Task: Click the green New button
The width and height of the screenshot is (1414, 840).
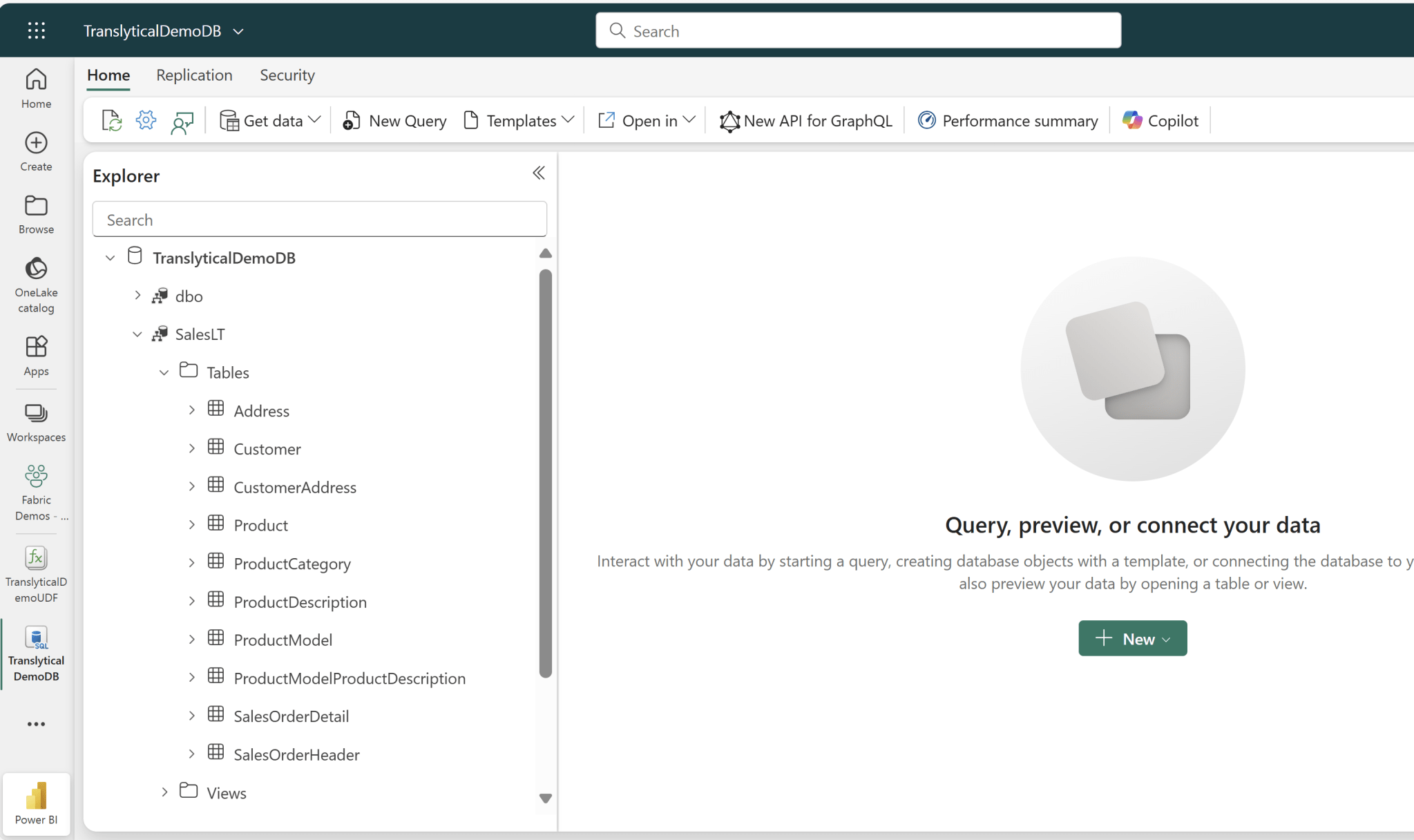Action: tap(1132, 638)
